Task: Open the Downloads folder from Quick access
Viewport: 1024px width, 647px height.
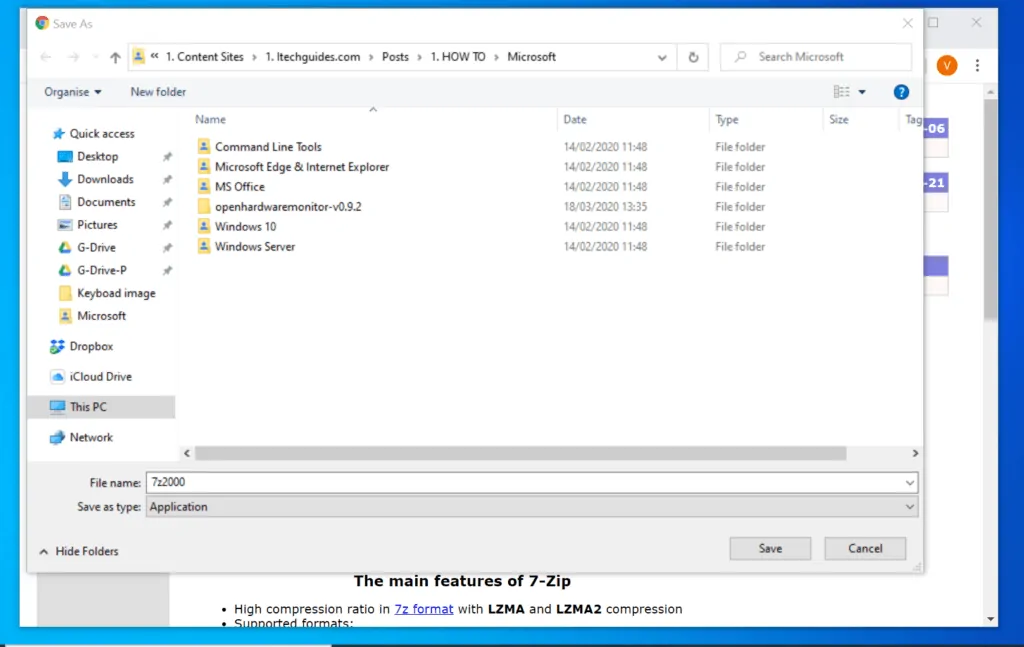Action: (x=103, y=179)
